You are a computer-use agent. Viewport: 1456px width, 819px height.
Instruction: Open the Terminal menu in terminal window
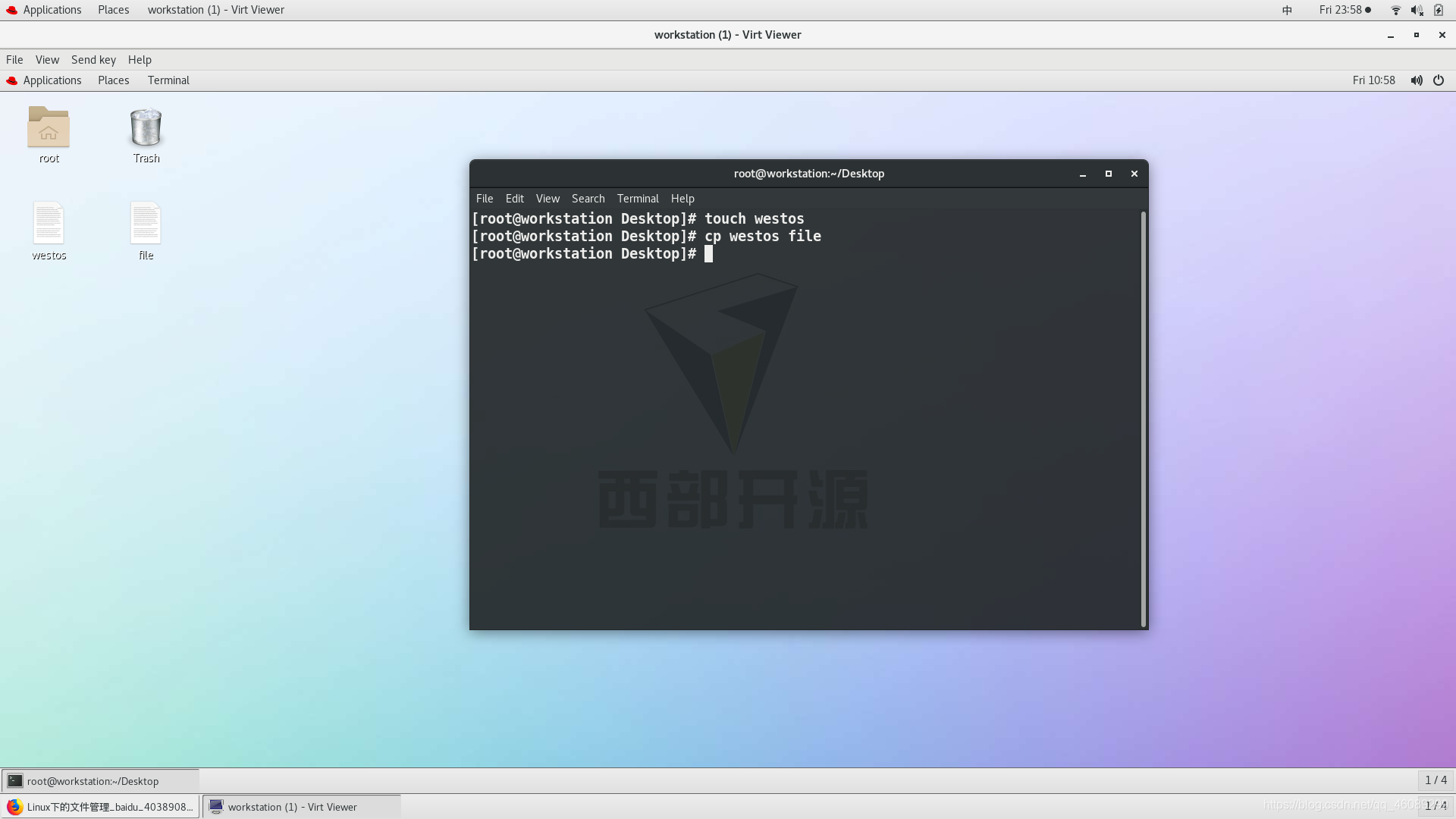click(x=638, y=198)
